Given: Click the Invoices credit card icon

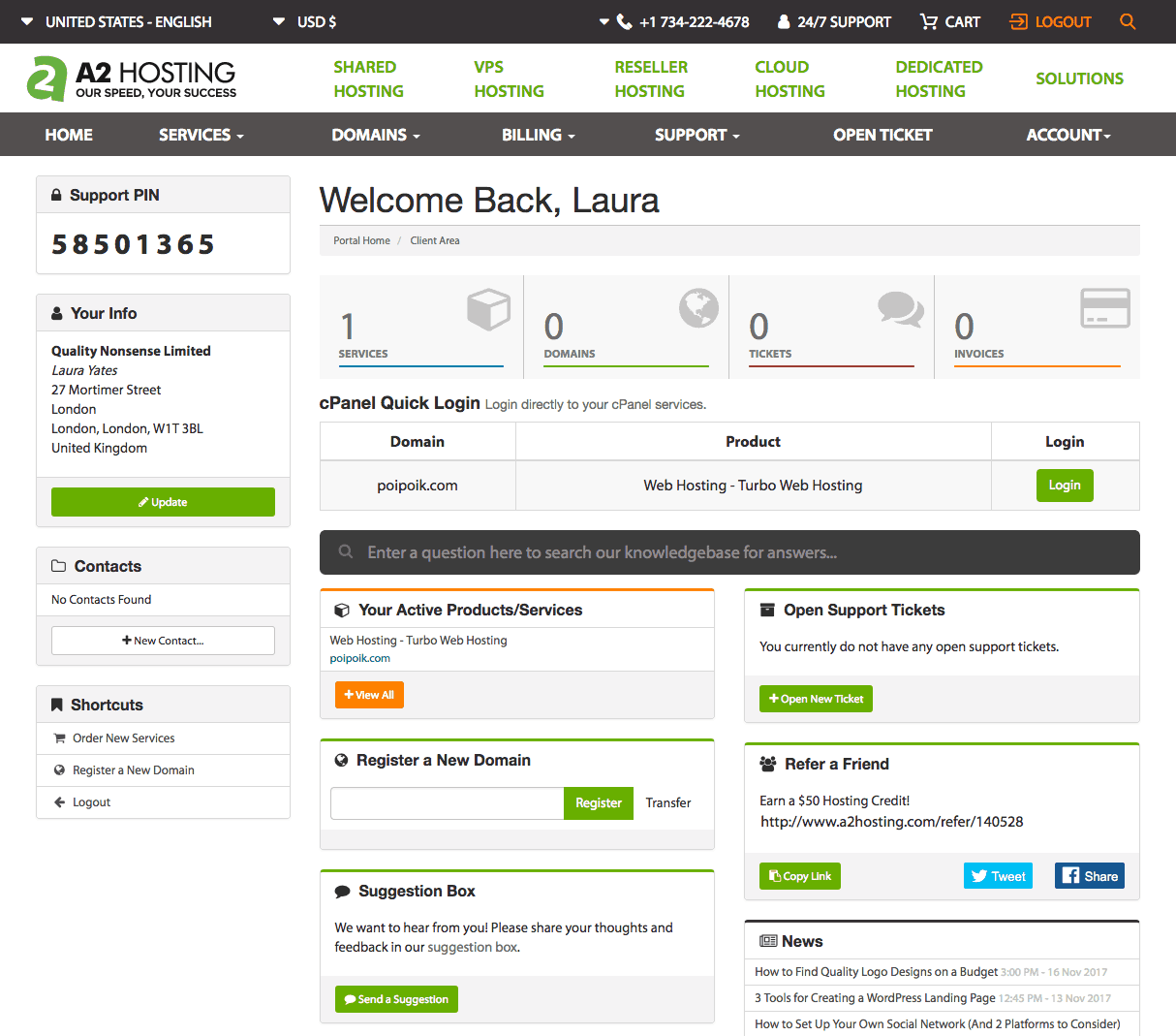Looking at the screenshot, I should point(1105,308).
